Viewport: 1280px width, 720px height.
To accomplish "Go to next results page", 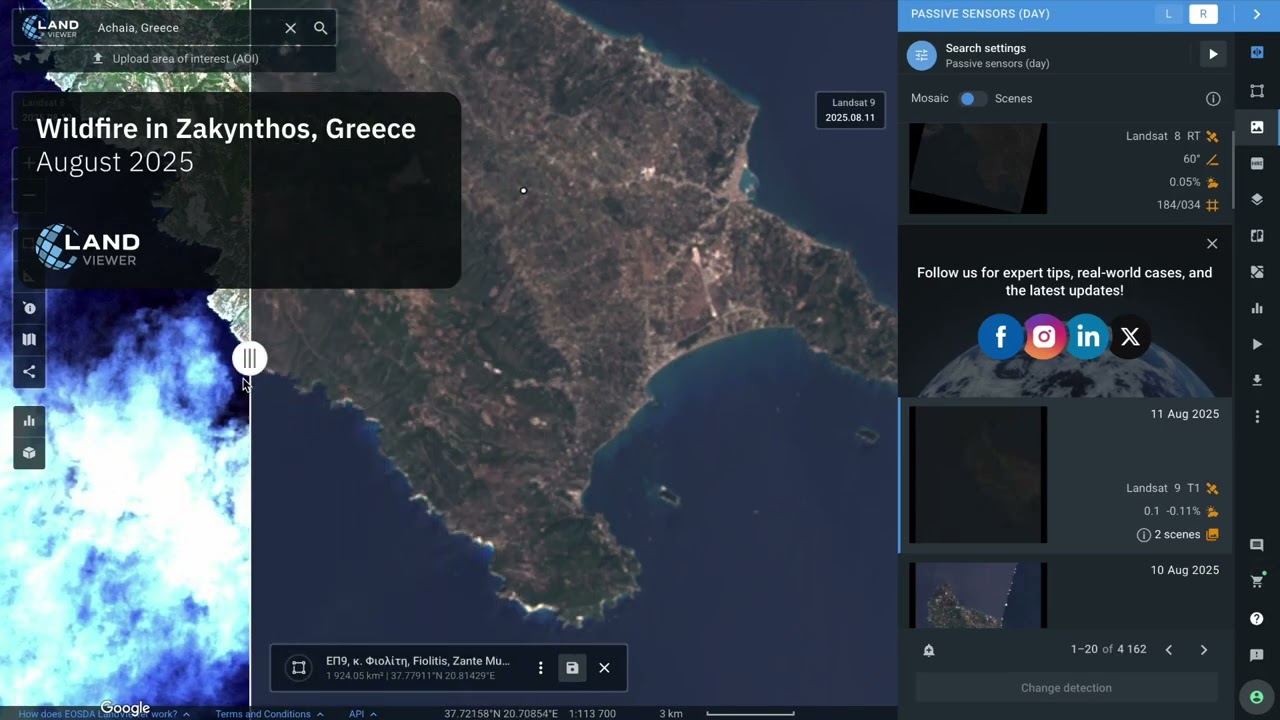I will (1203, 650).
